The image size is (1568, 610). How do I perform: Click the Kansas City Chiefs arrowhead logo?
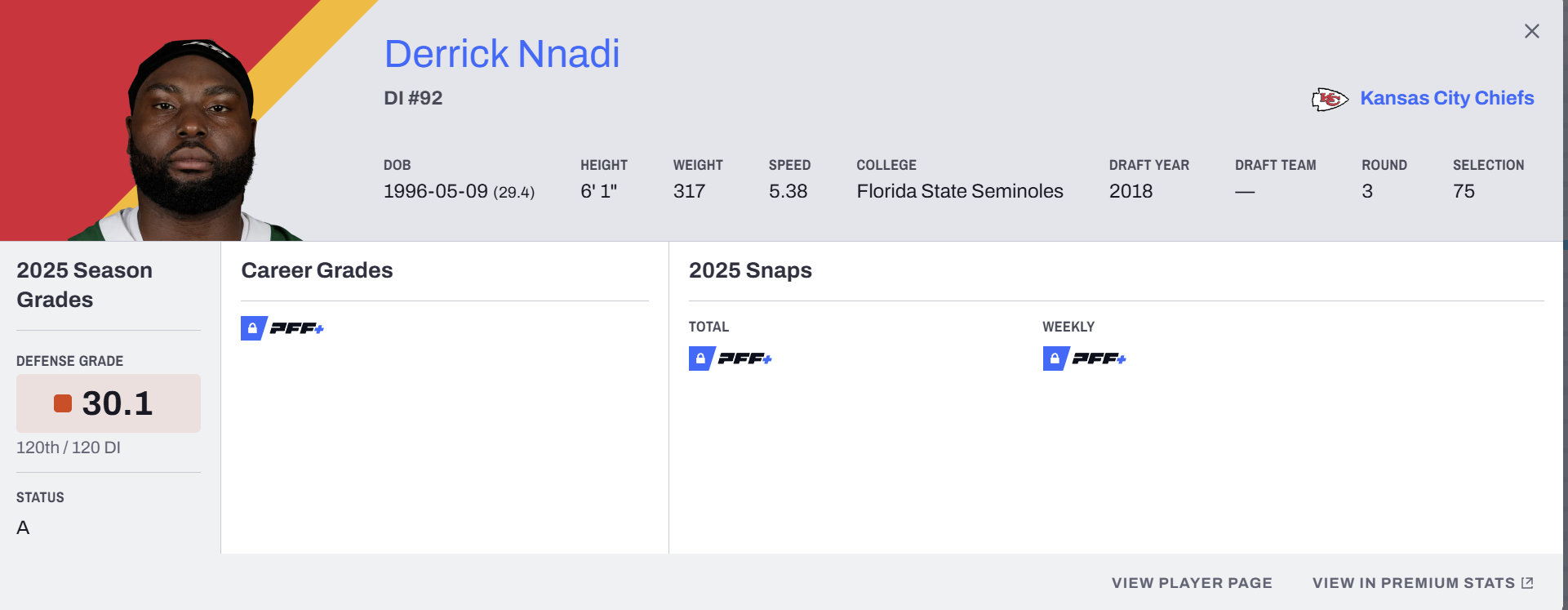coord(1330,99)
